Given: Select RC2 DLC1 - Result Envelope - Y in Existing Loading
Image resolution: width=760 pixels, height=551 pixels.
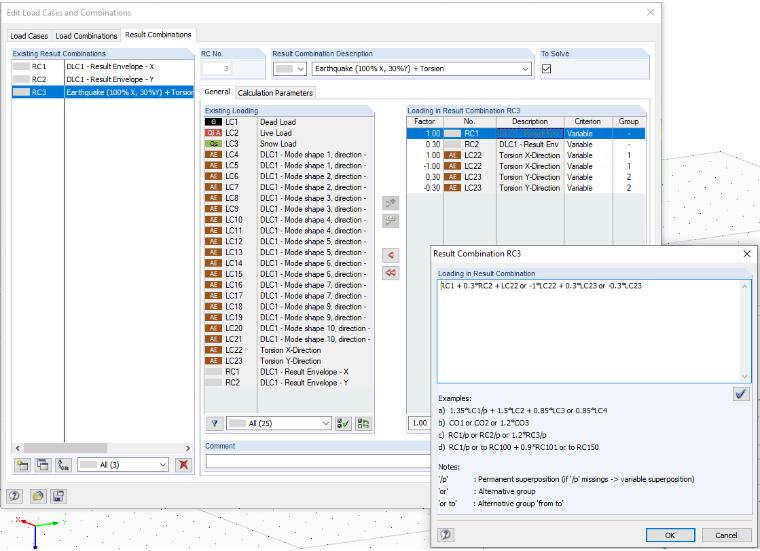Looking at the screenshot, I should click(x=289, y=382).
